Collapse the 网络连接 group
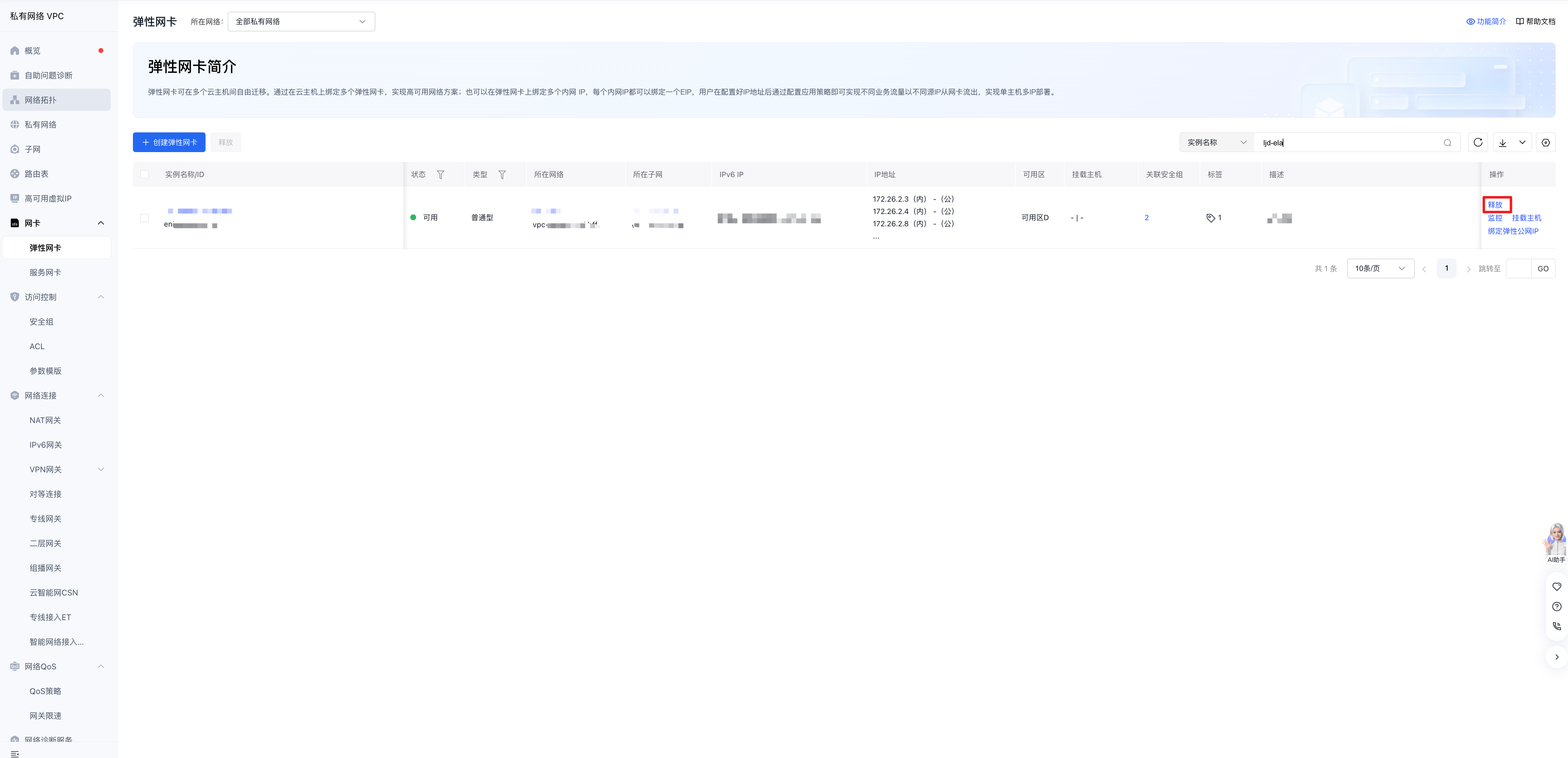This screenshot has width=1568, height=758. [x=101, y=396]
